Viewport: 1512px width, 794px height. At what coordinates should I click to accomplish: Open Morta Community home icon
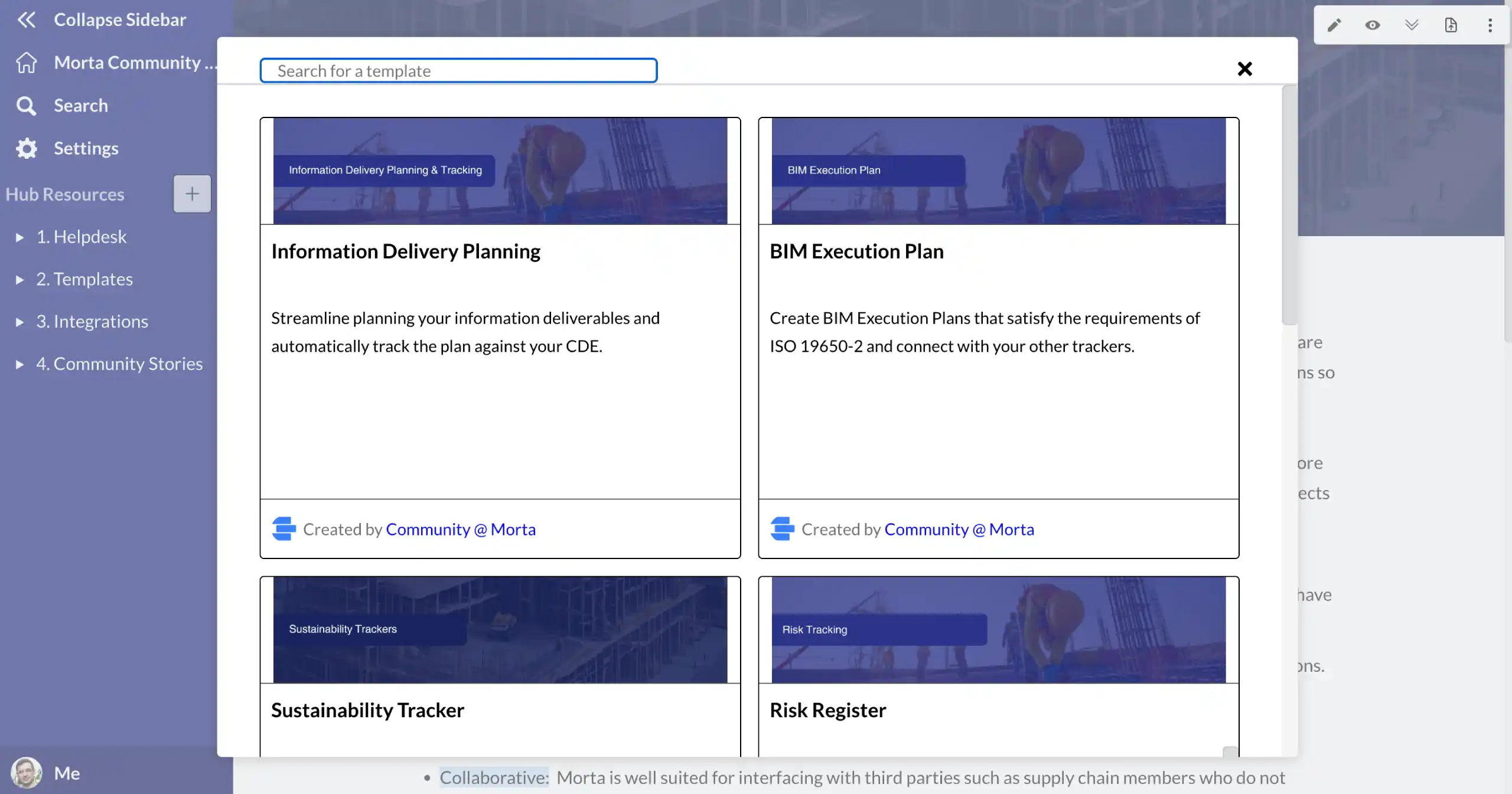pos(26,63)
